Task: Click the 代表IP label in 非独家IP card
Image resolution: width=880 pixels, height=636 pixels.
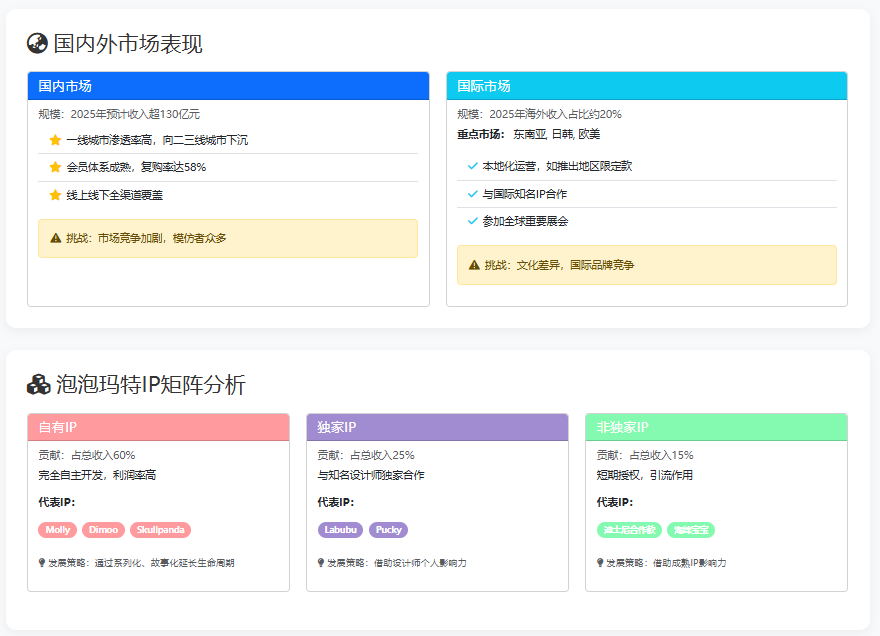Action: [x=615, y=502]
